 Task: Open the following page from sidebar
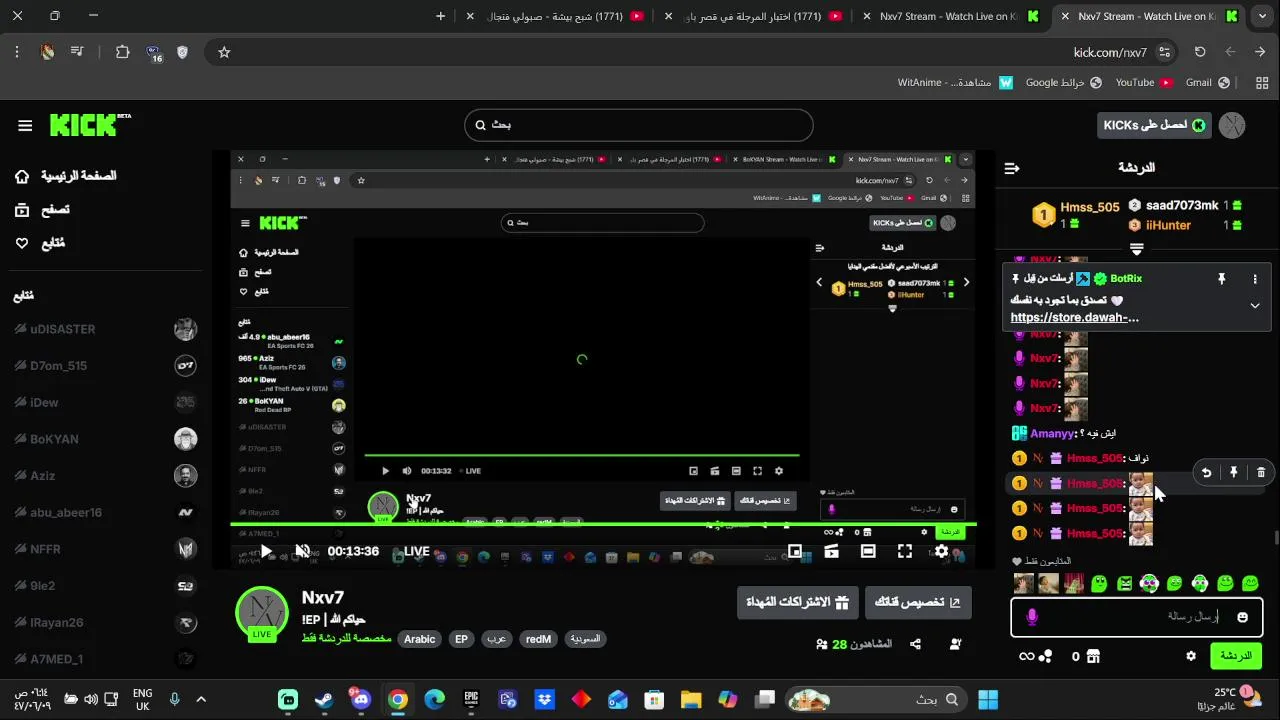point(40,243)
